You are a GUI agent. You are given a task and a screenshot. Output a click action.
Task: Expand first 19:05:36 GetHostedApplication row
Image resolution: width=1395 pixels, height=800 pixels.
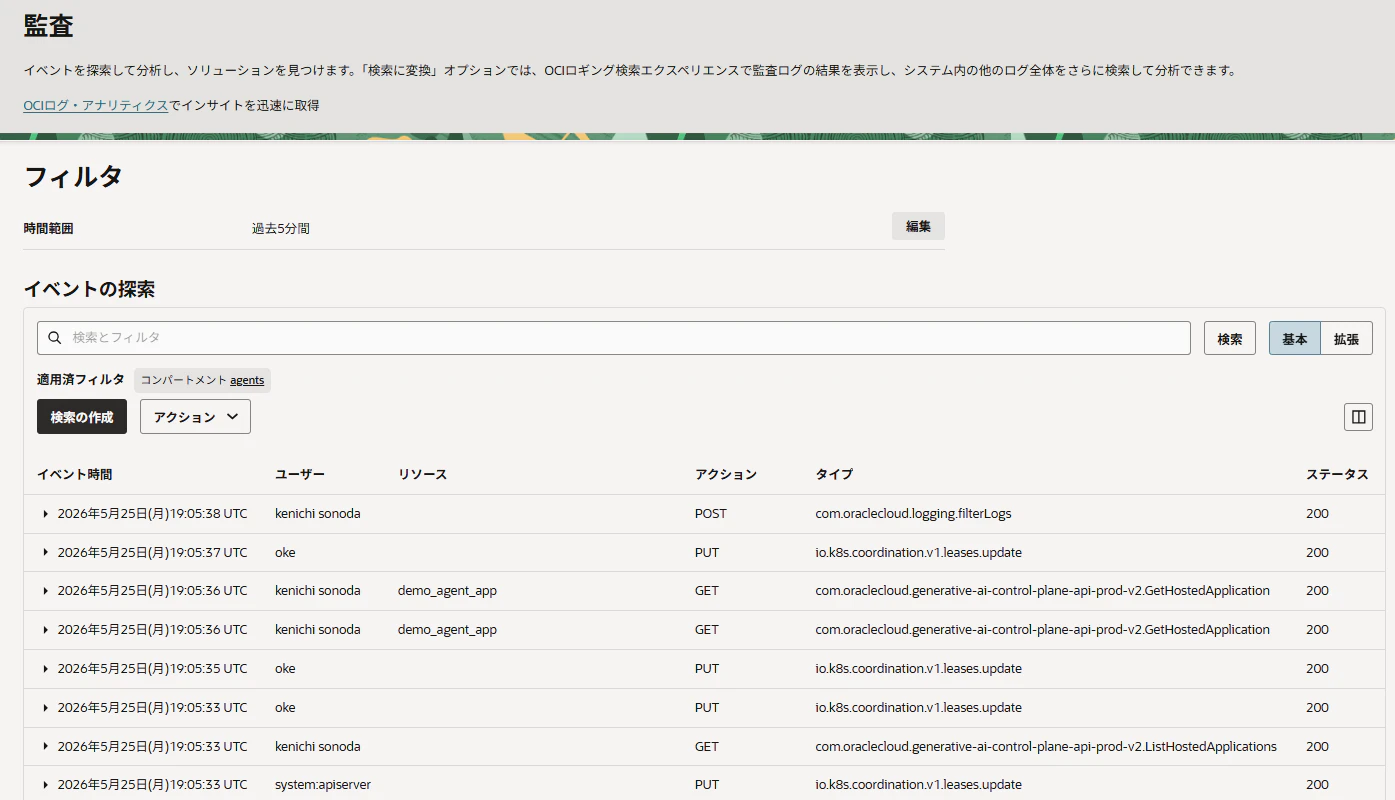pos(46,591)
